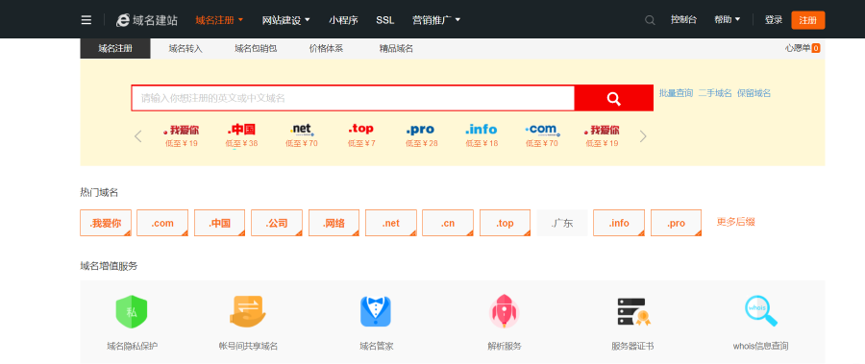Expand the 域名注册 dropdown in header

pyautogui.click(x=219, y=20)
